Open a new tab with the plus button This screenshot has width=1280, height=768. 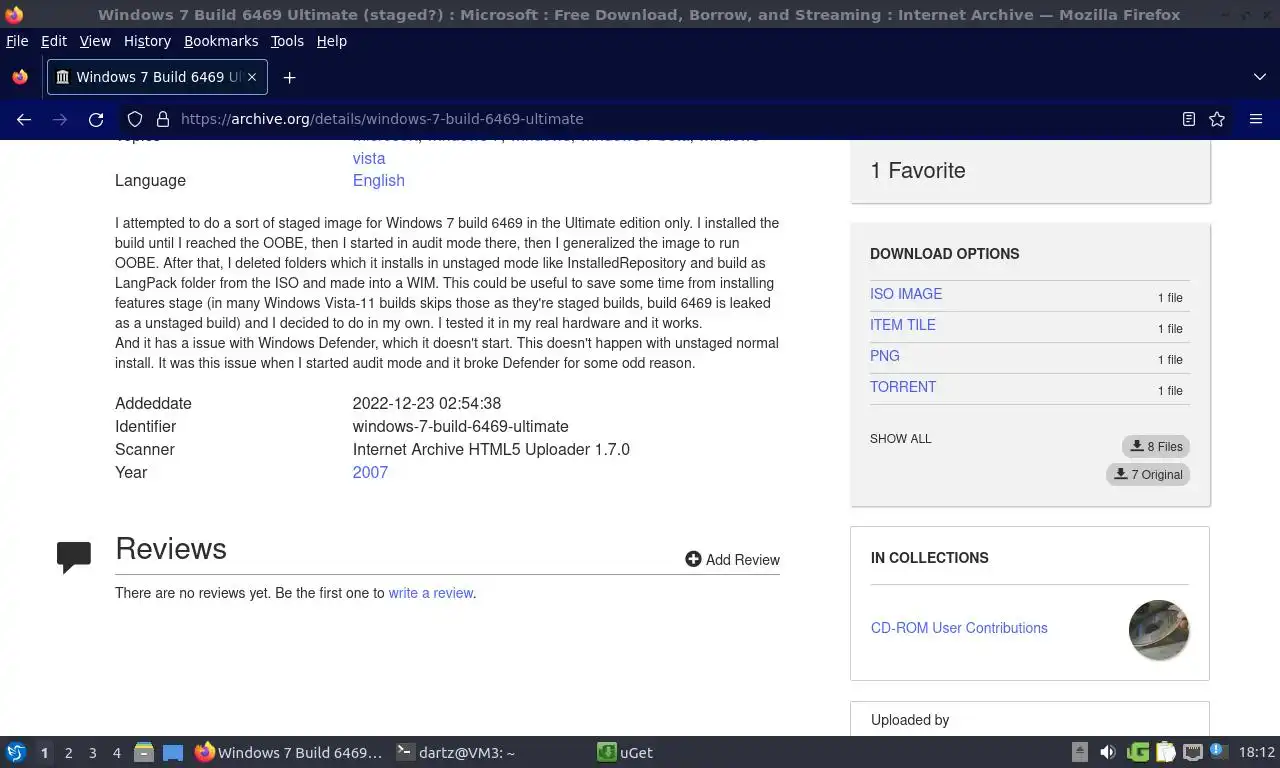coord(289,77)
